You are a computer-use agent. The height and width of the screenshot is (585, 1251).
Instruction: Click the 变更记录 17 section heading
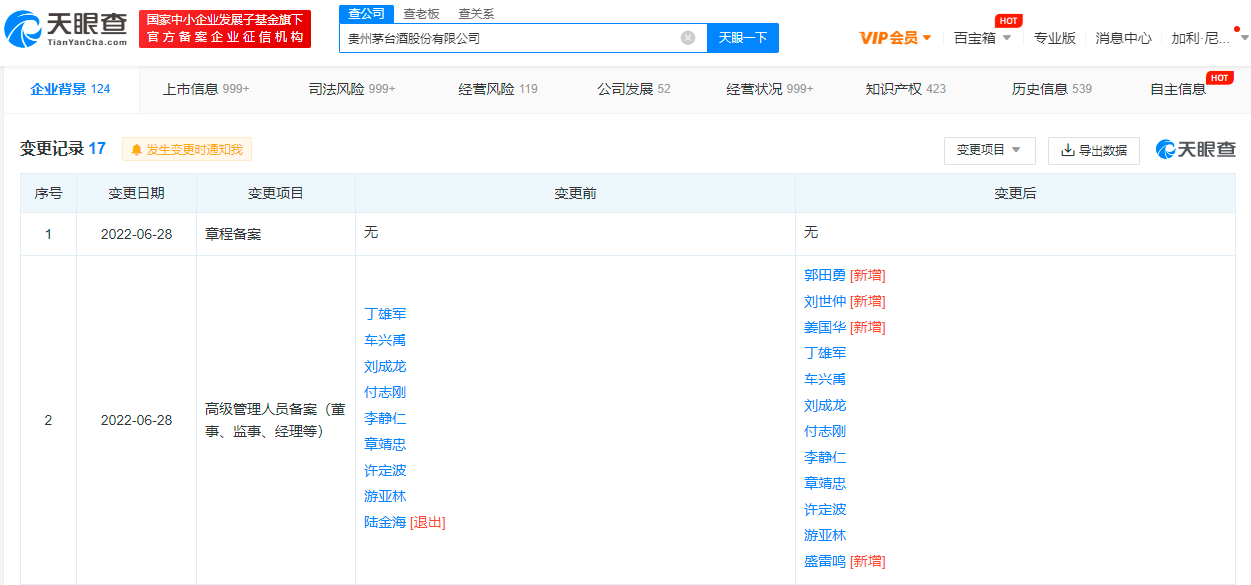pyautogui.click(x=63, y=149)
